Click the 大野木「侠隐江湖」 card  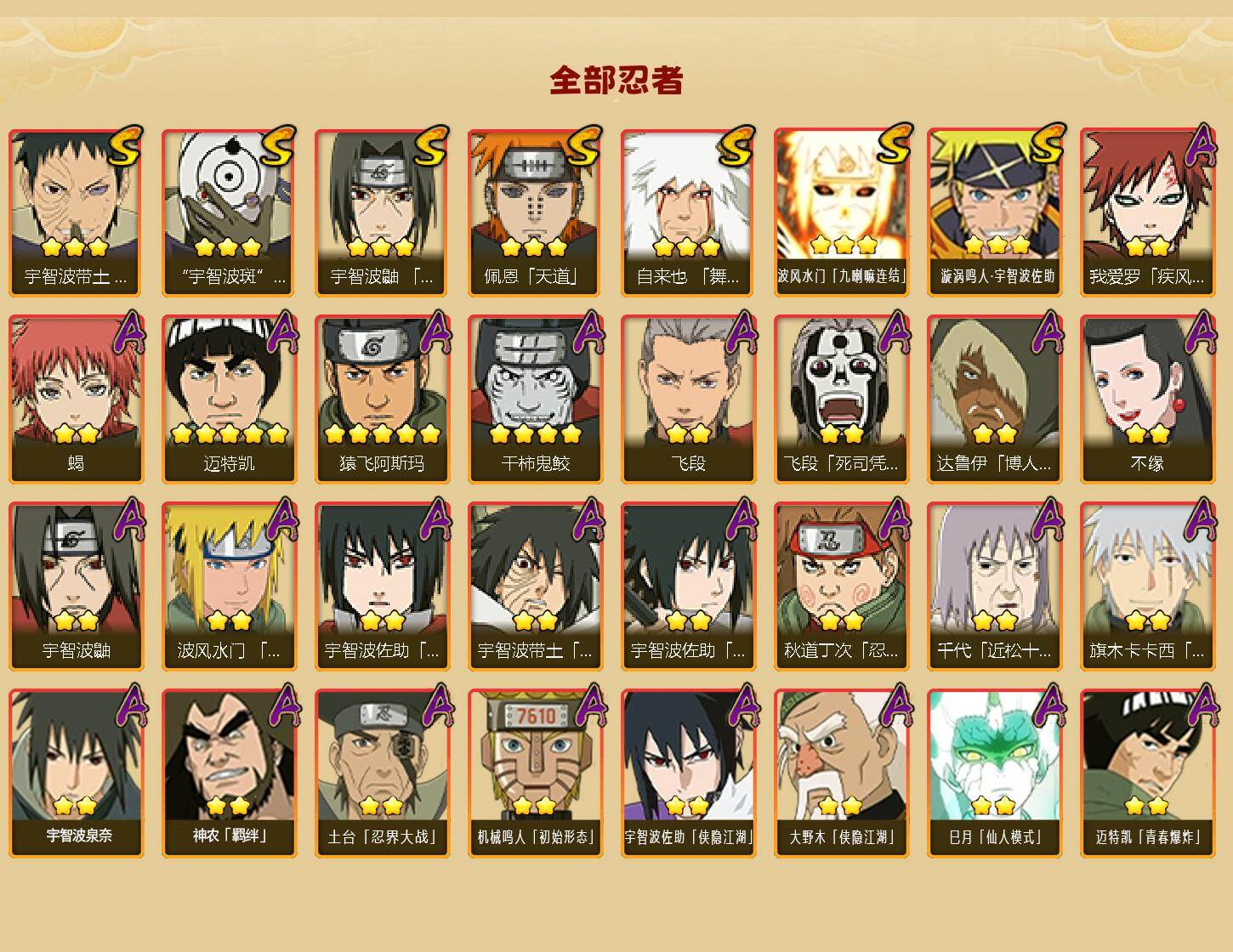coord(841,773)
